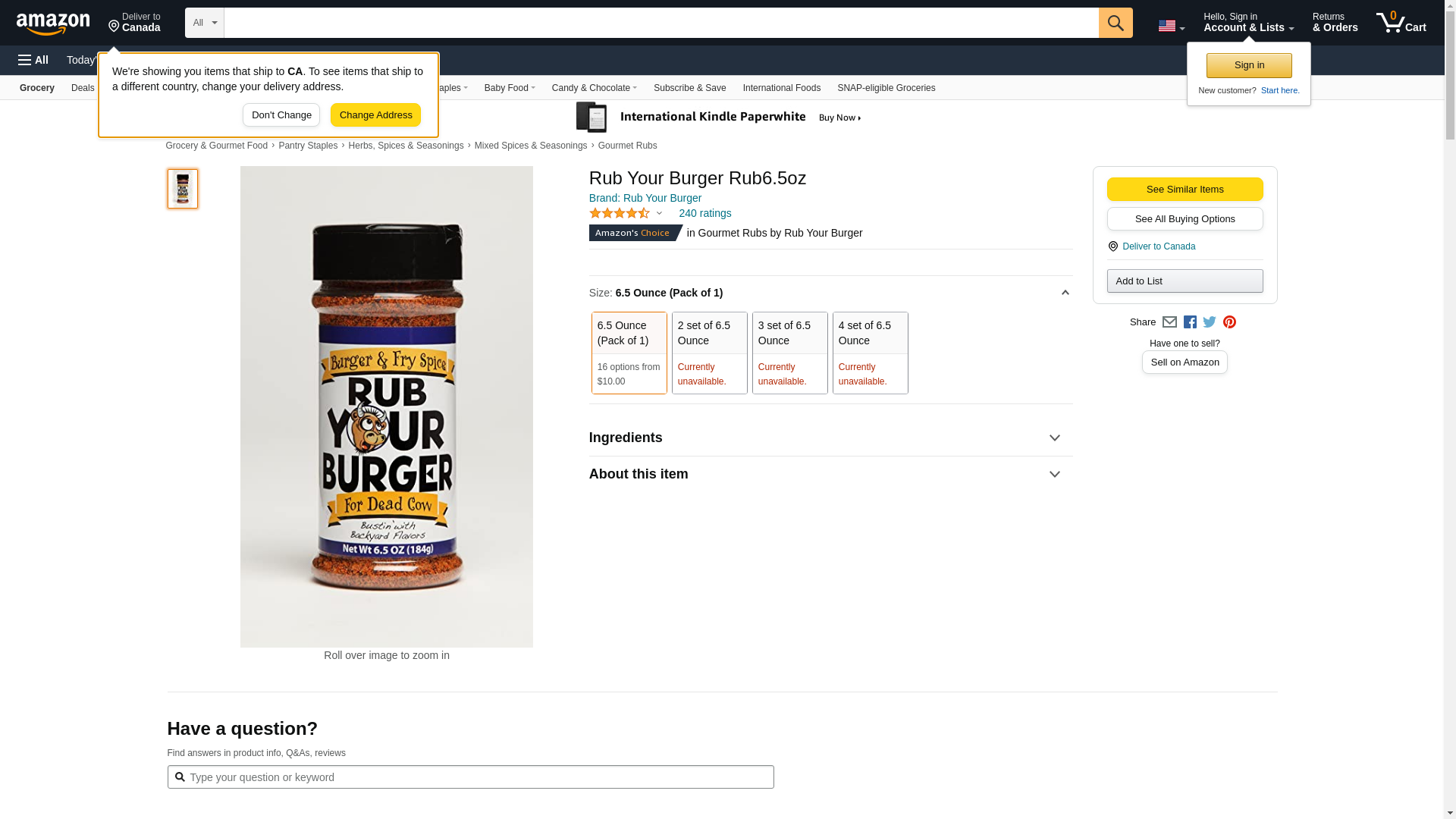This screenshot has height=819, width=1456.
Task: Click the search magnifier button
Action: (1115, 23)
